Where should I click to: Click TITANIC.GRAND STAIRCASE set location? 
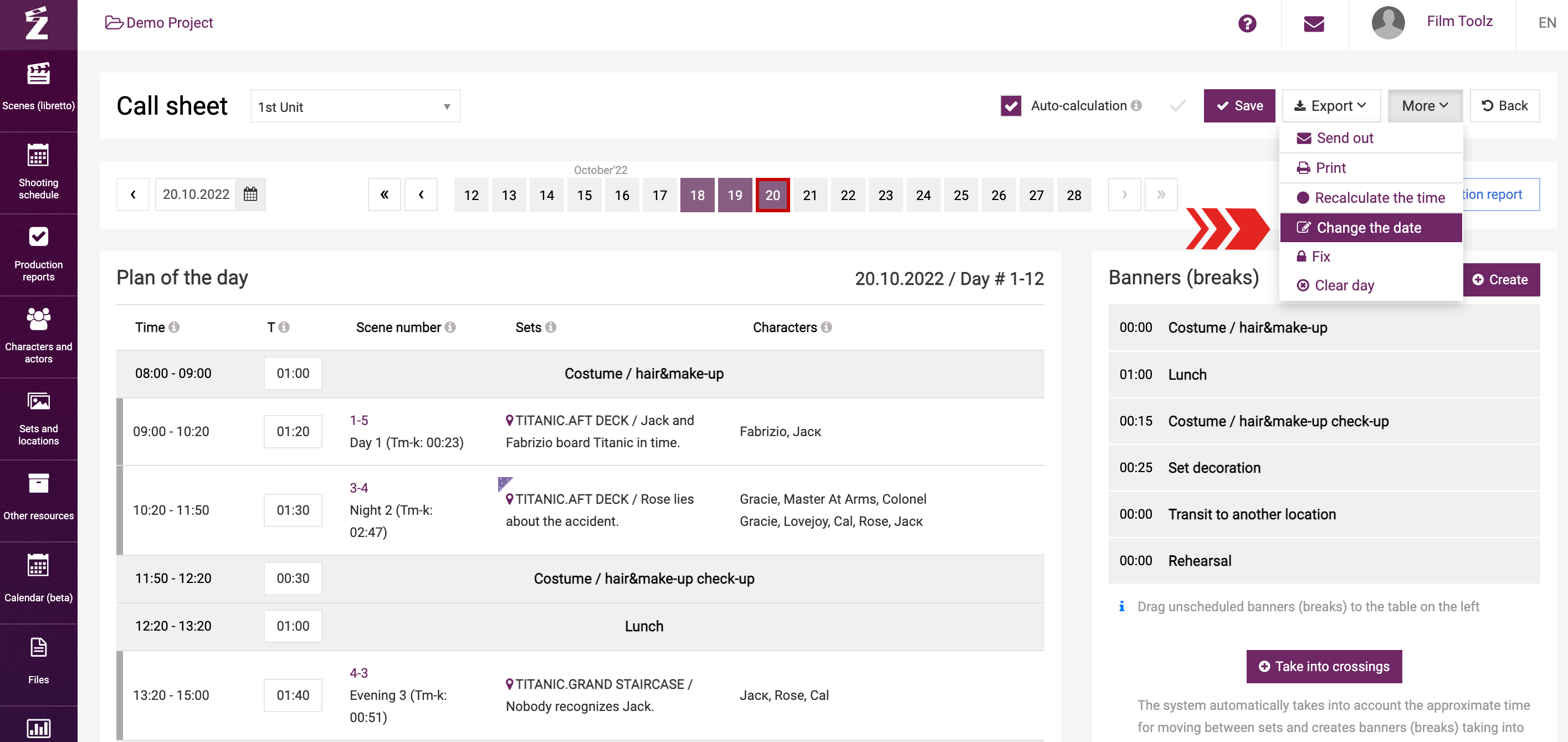click(x=599, y=684)
